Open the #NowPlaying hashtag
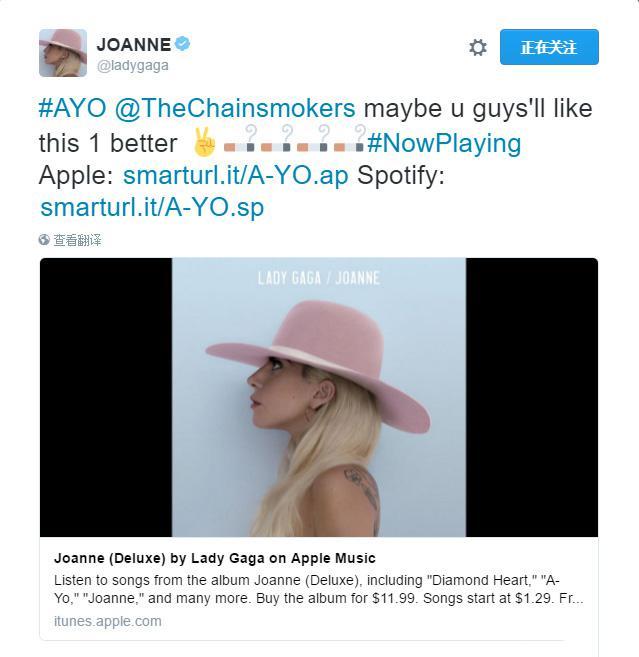 click(x=444, y=143)
